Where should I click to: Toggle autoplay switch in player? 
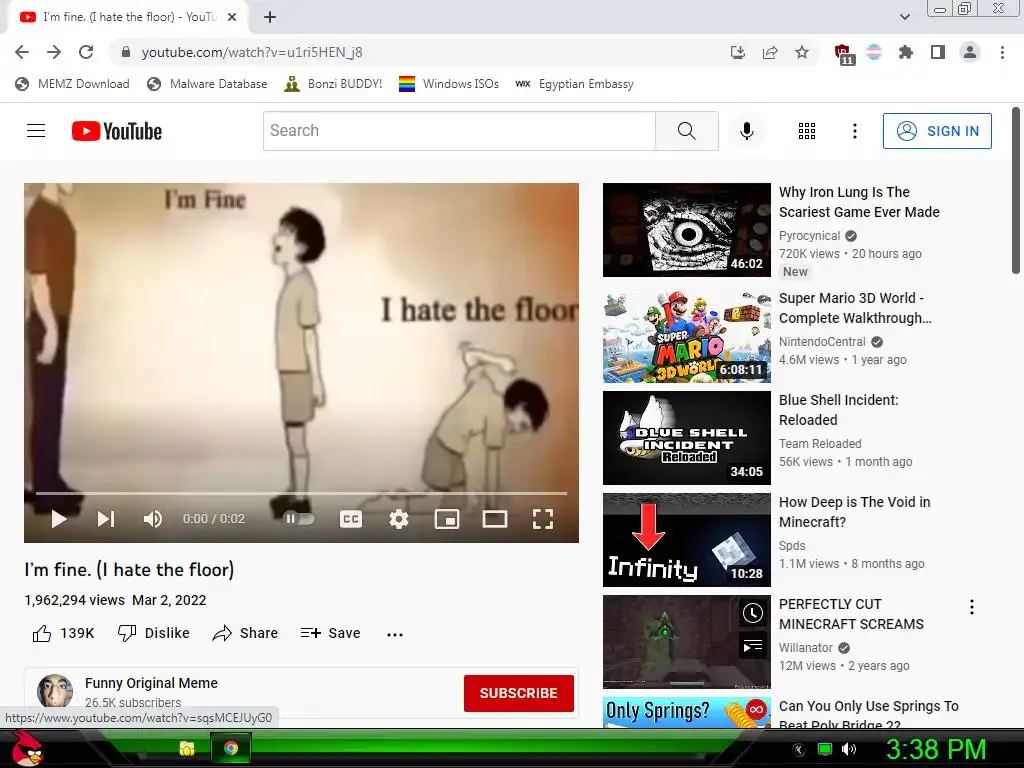tap(298, 519)
